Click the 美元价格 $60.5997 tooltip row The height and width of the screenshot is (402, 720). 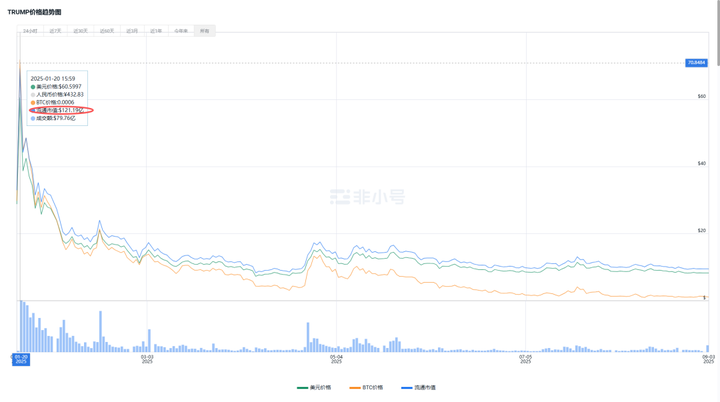pyautogui.click(x=56, y=86)
